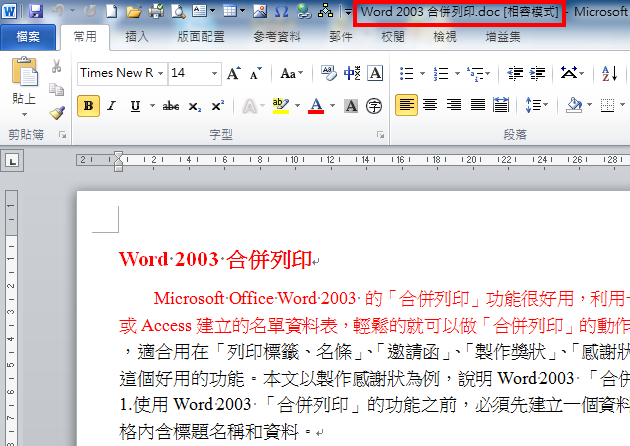Image resolution: width=630 pixels, height=446 pixels.
Task: Apply distributed alignment
Action: [x=501, y=105]
